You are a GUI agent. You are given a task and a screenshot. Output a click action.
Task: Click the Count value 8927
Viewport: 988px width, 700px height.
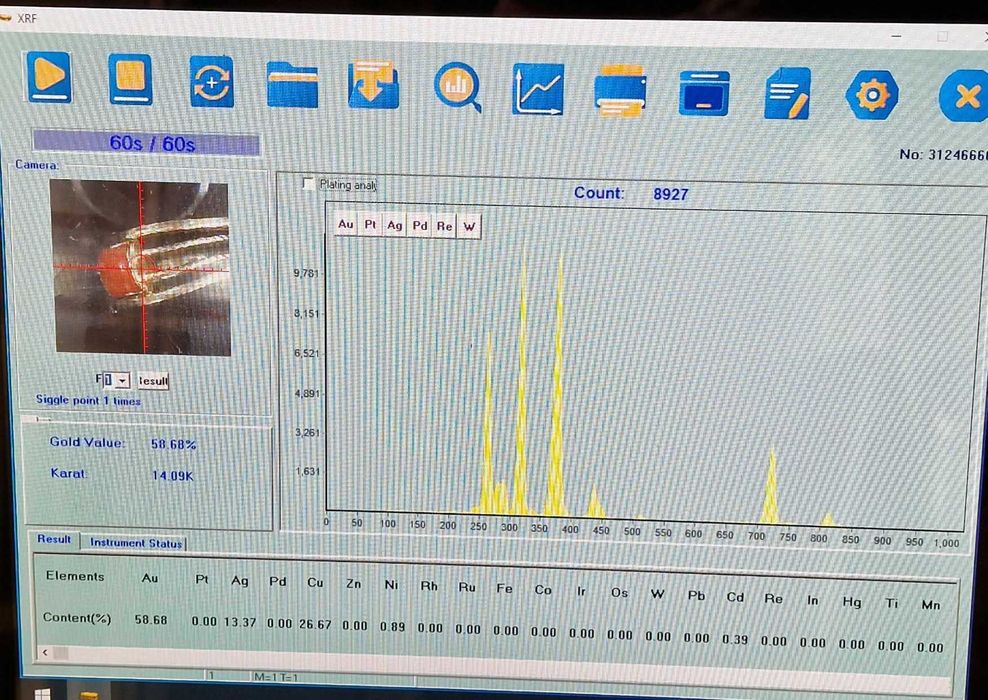point(670,194)
